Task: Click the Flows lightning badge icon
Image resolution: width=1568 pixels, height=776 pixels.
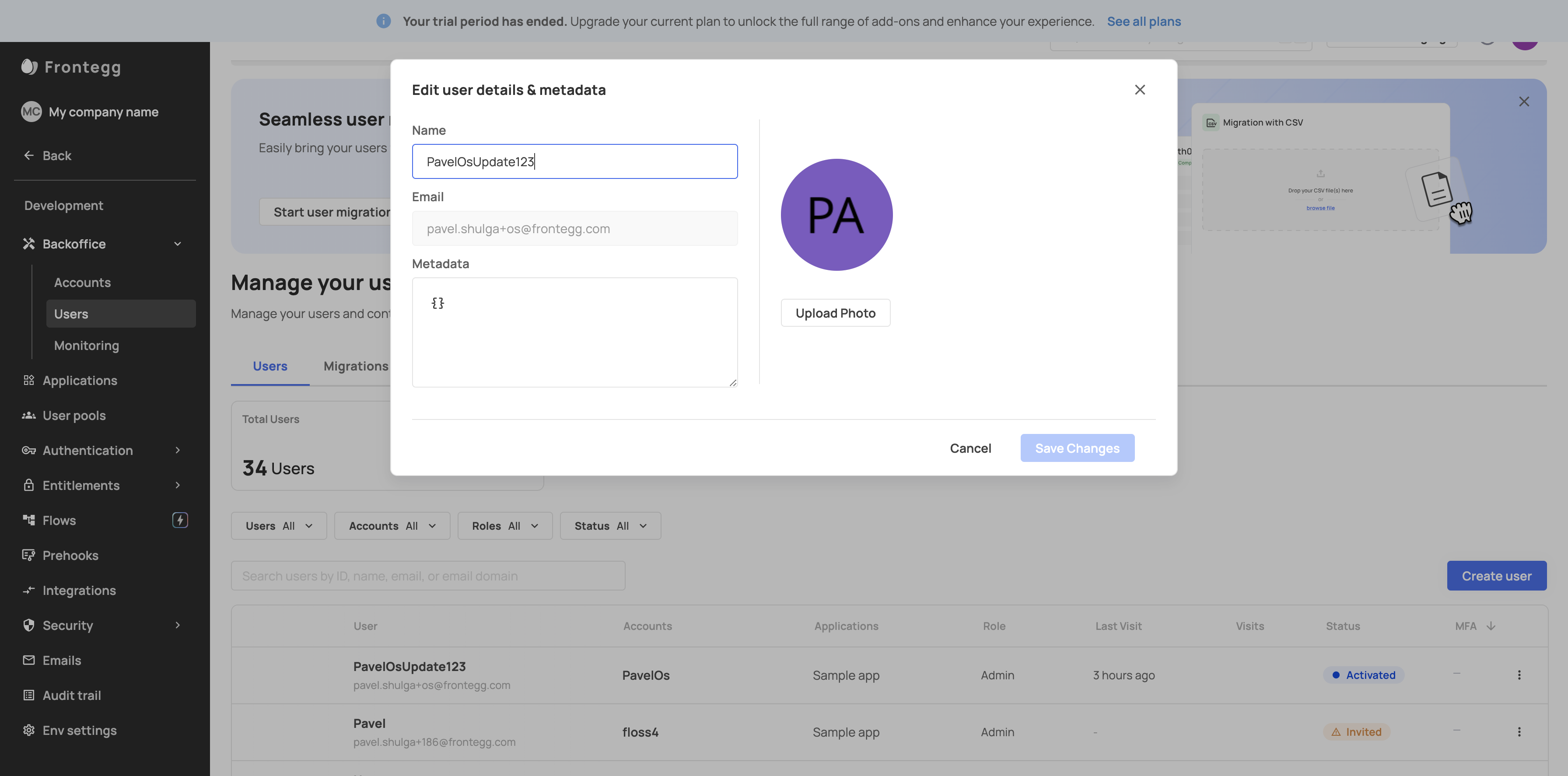Action: [x=180, y=520]
